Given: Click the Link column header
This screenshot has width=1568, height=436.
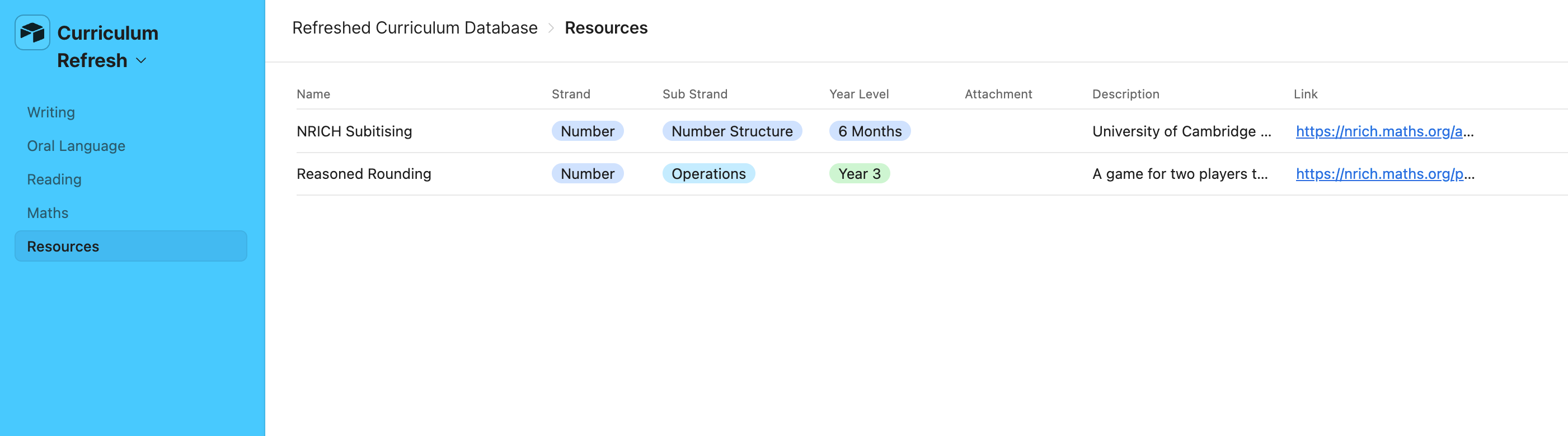Looking at the screenshot, I should [x=1306, y=94].
